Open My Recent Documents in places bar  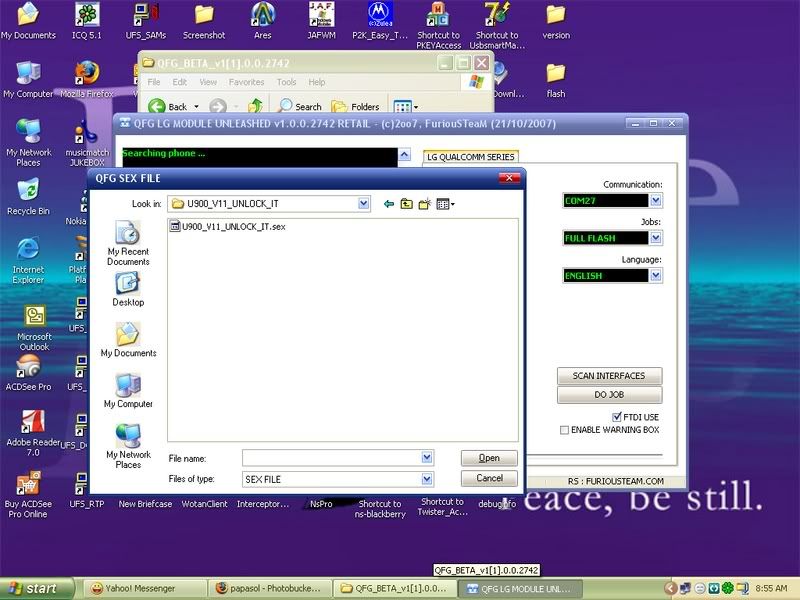click(128, 243)
